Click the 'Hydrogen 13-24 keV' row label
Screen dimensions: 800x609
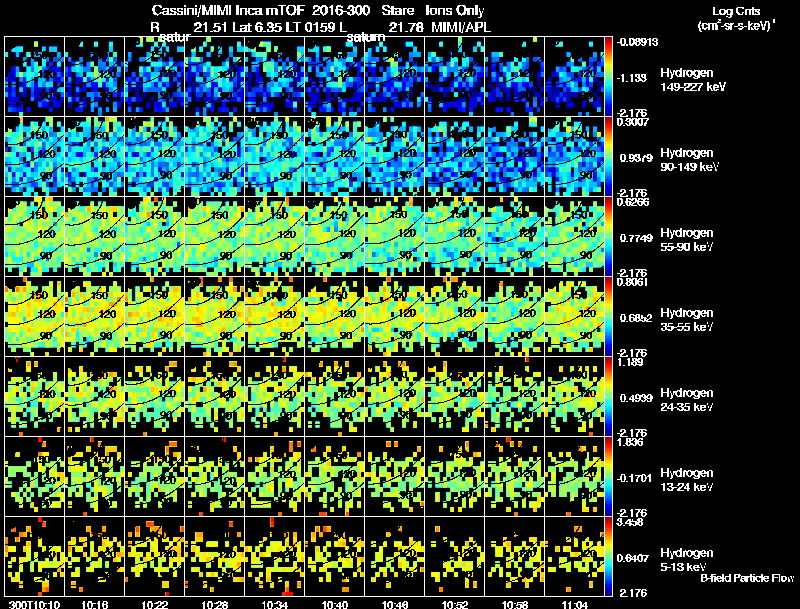pos(687,480)
